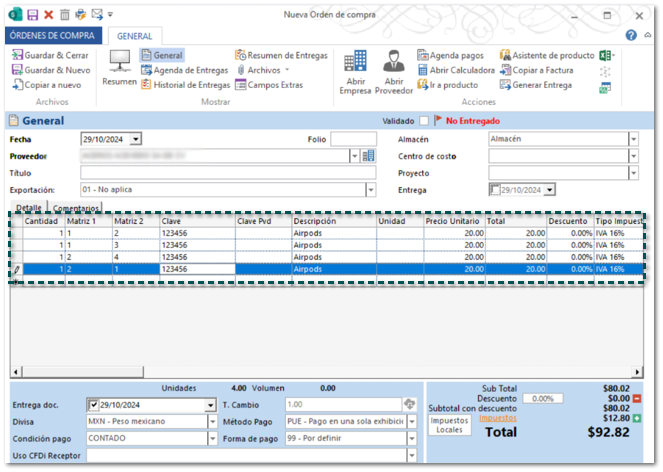Expand the Almacén dropdown
This screenshot has width=663, height=472.
coord(632,139)
